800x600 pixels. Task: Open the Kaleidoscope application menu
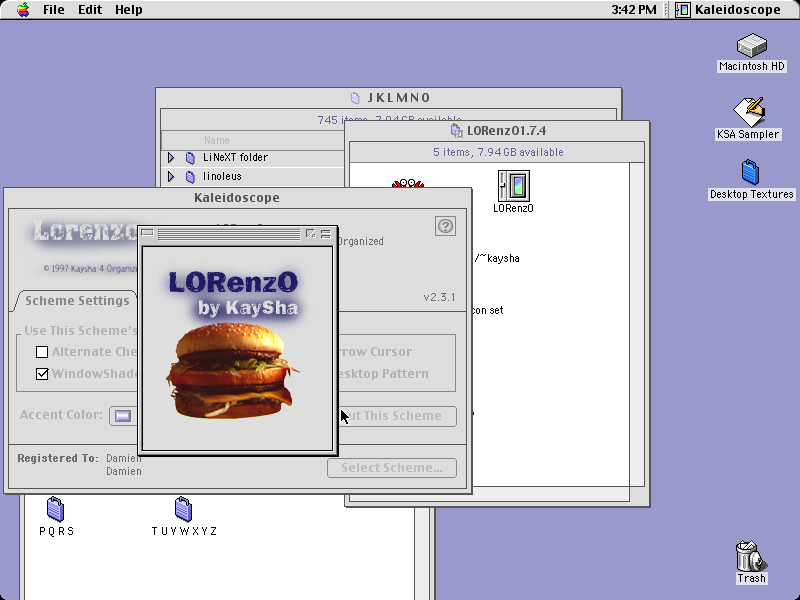[x=729, y=9]
